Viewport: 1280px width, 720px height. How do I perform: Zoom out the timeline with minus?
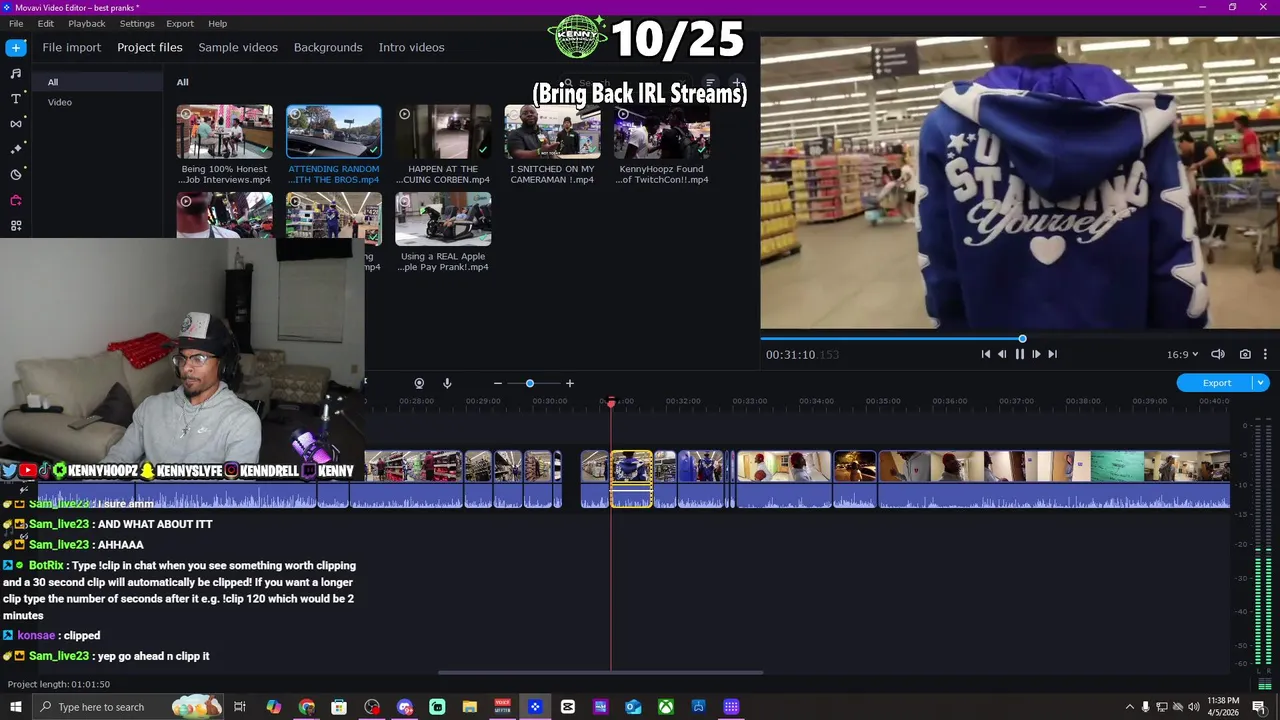(x=497, y=383)
